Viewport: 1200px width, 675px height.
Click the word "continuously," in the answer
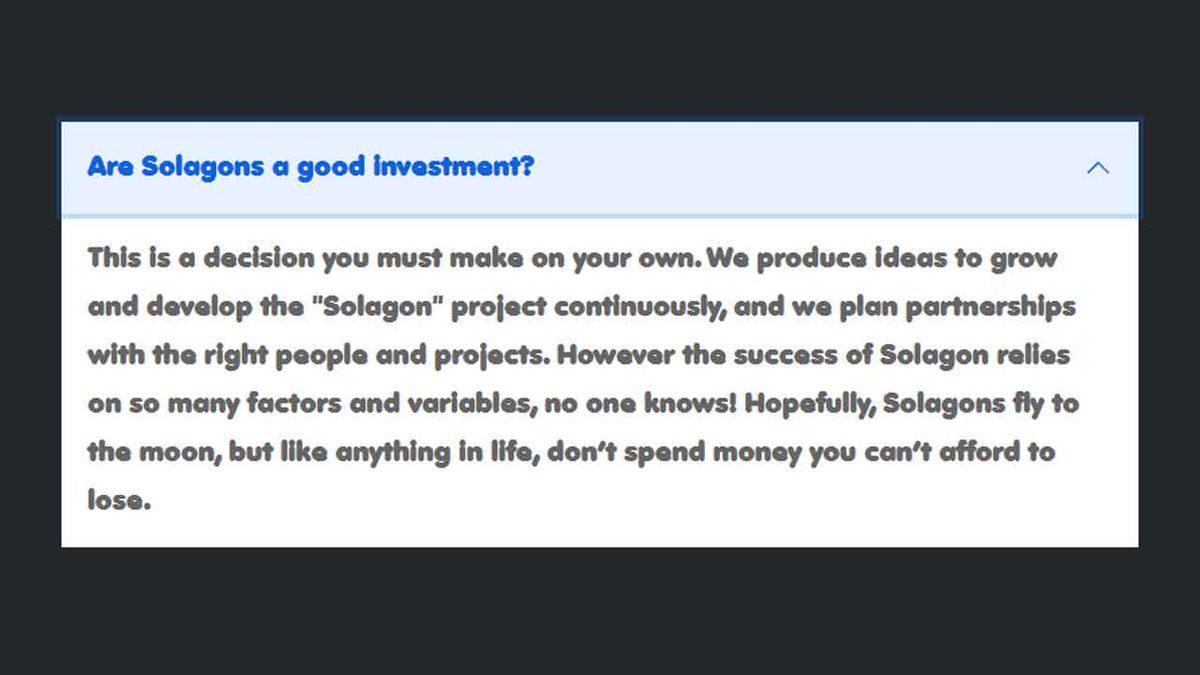pyautogui.click(x=640, y=306)
